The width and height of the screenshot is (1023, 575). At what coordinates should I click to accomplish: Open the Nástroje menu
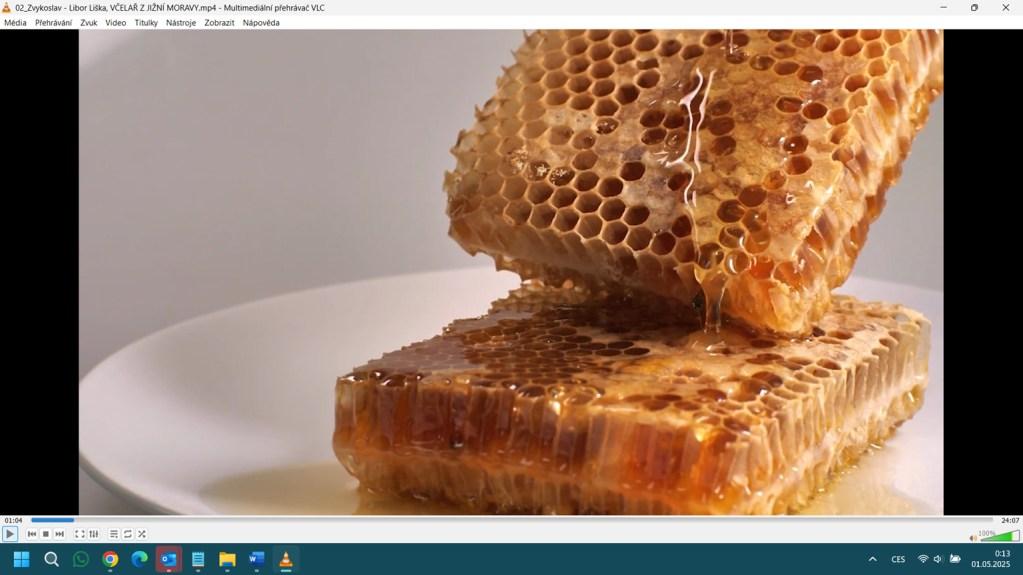point(181,22)
